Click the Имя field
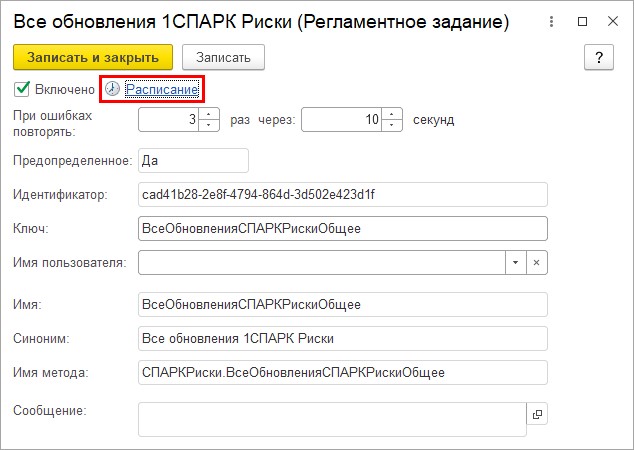 click(x=343, y=304)
